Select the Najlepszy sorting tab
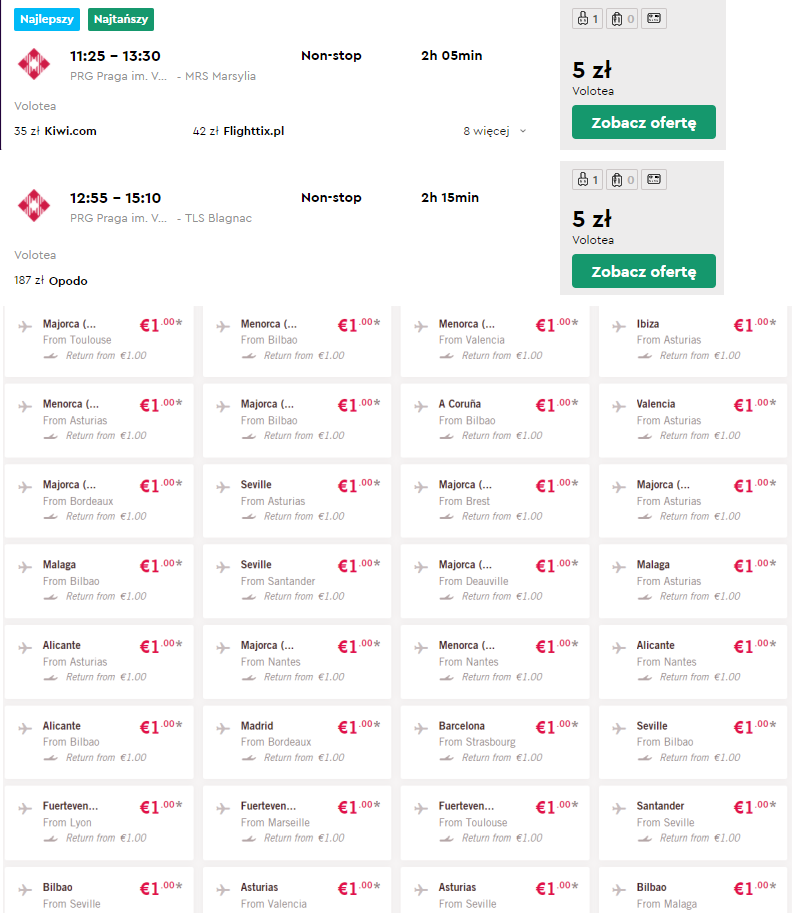792x918 pixels. click(x=47, y=19)
